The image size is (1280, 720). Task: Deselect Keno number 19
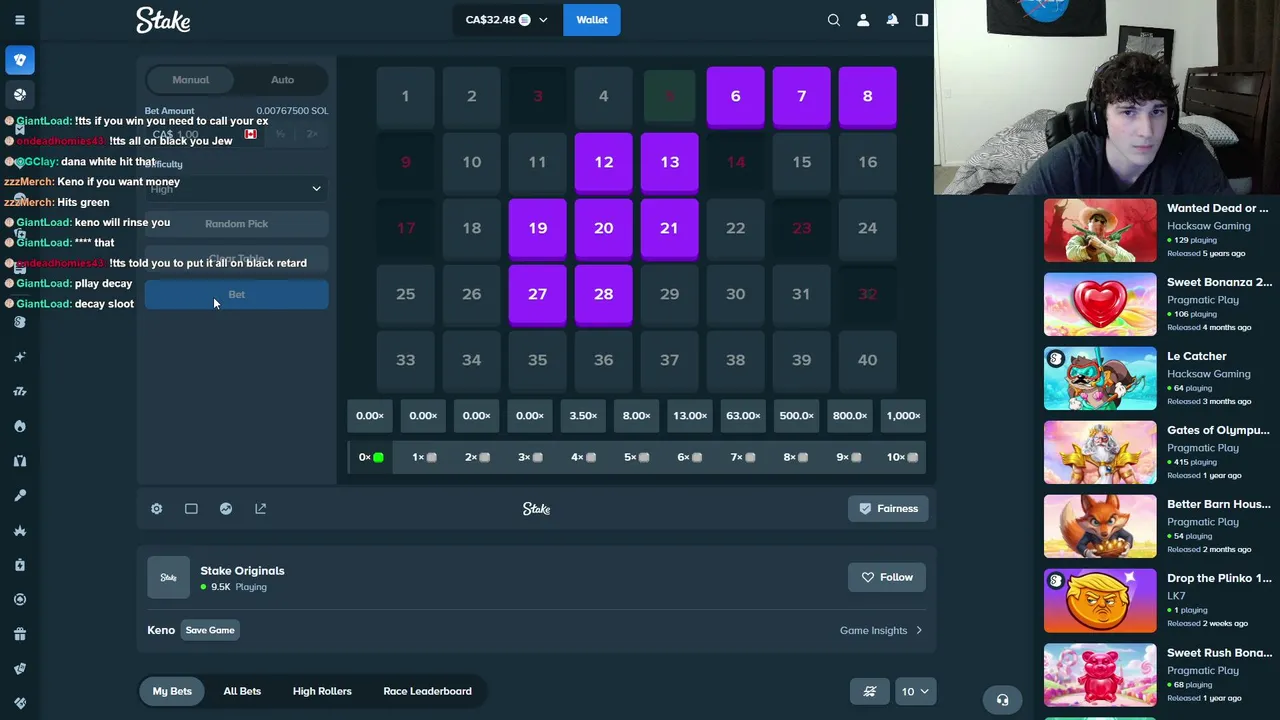click(x=537, y=229)
